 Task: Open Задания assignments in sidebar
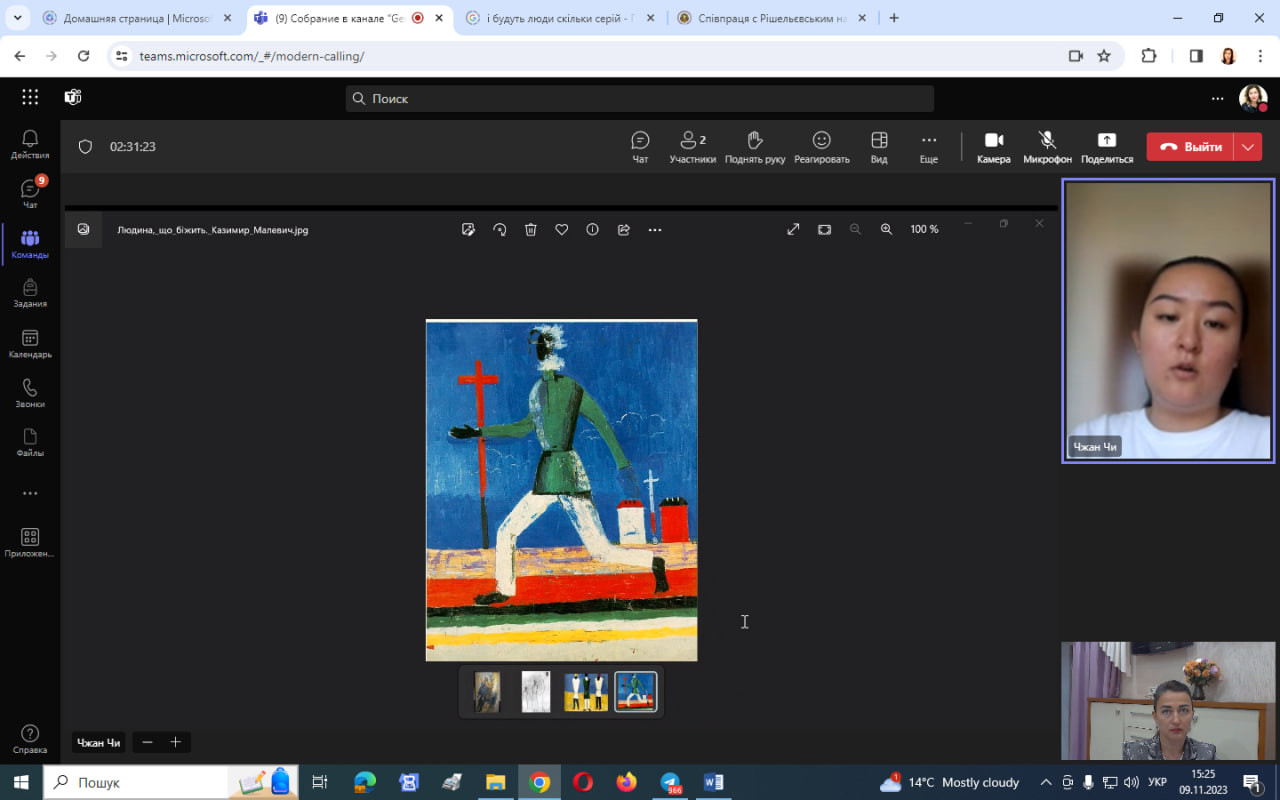(x=30, y=294)
